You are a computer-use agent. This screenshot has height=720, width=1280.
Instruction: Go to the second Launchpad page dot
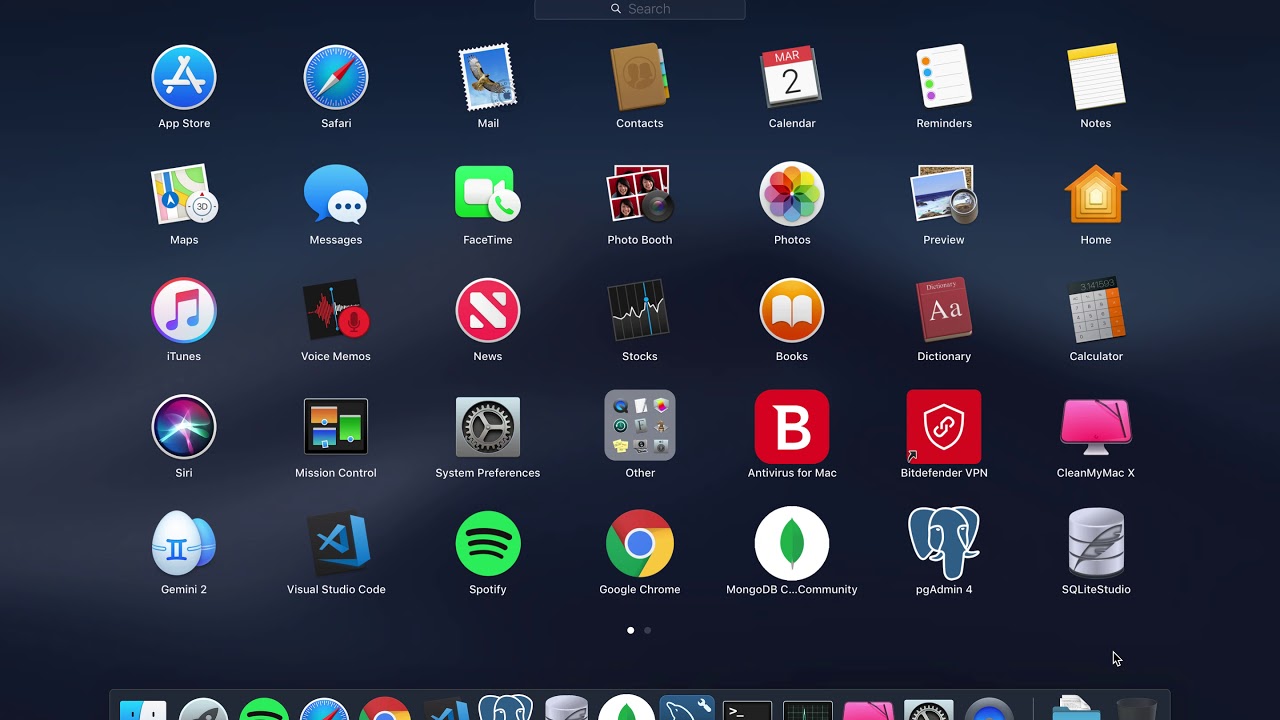coord(648,630)
